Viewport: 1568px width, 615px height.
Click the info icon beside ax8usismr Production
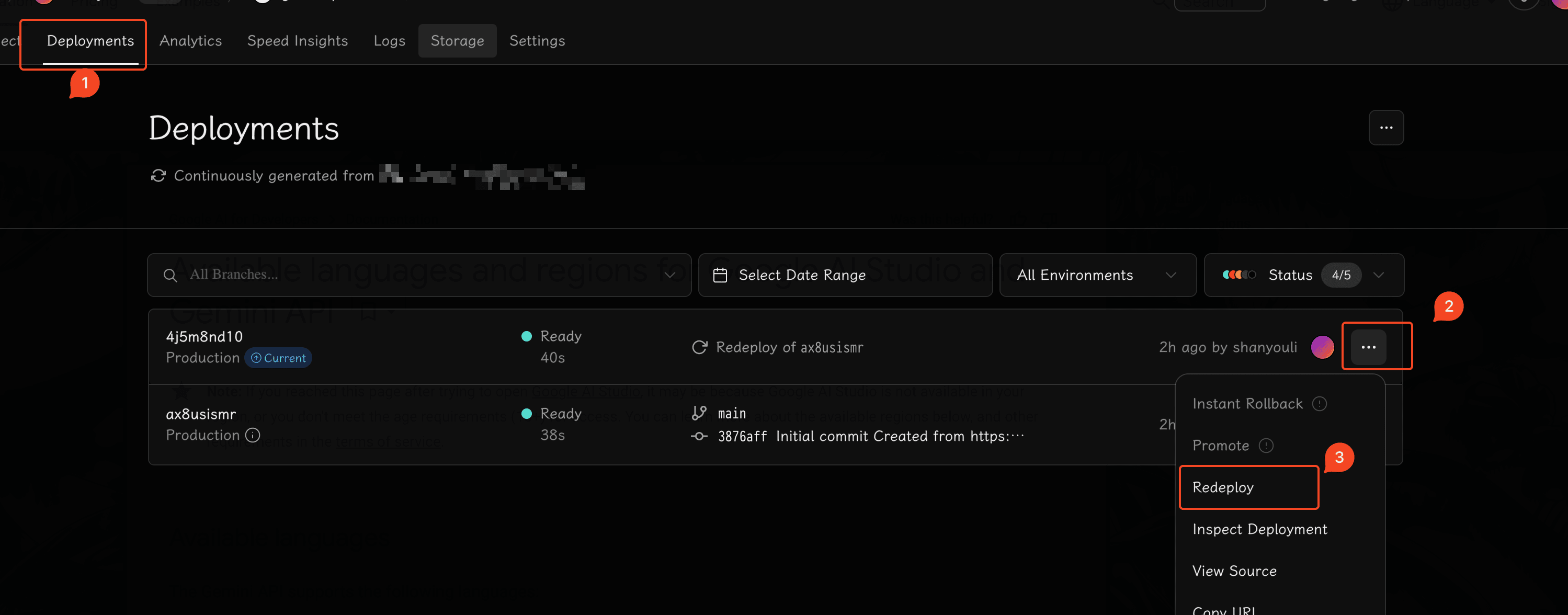pos(253,436)
